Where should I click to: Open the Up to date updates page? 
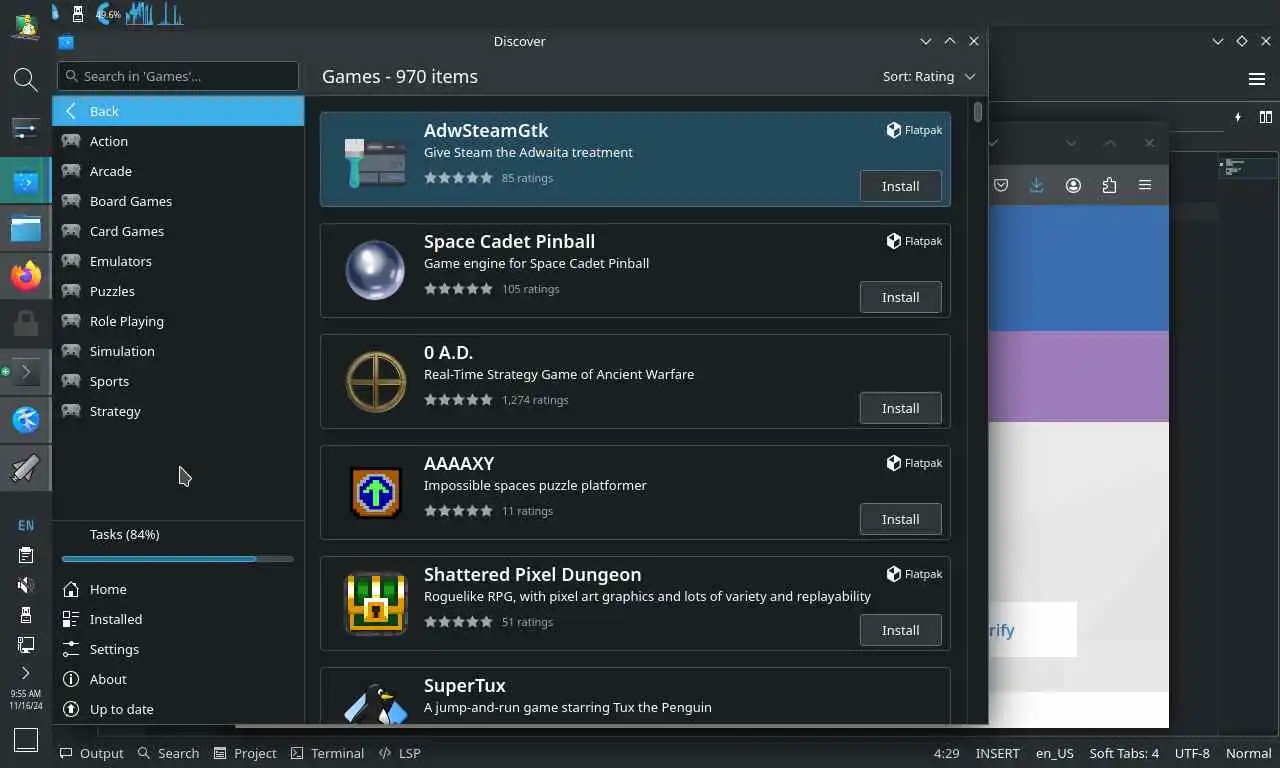[x=178, y=709]
